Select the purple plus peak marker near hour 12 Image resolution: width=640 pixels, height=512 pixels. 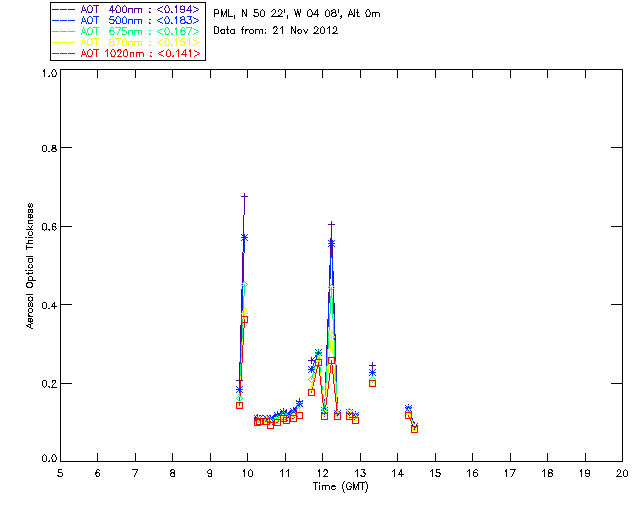click(x=331, y=224)
